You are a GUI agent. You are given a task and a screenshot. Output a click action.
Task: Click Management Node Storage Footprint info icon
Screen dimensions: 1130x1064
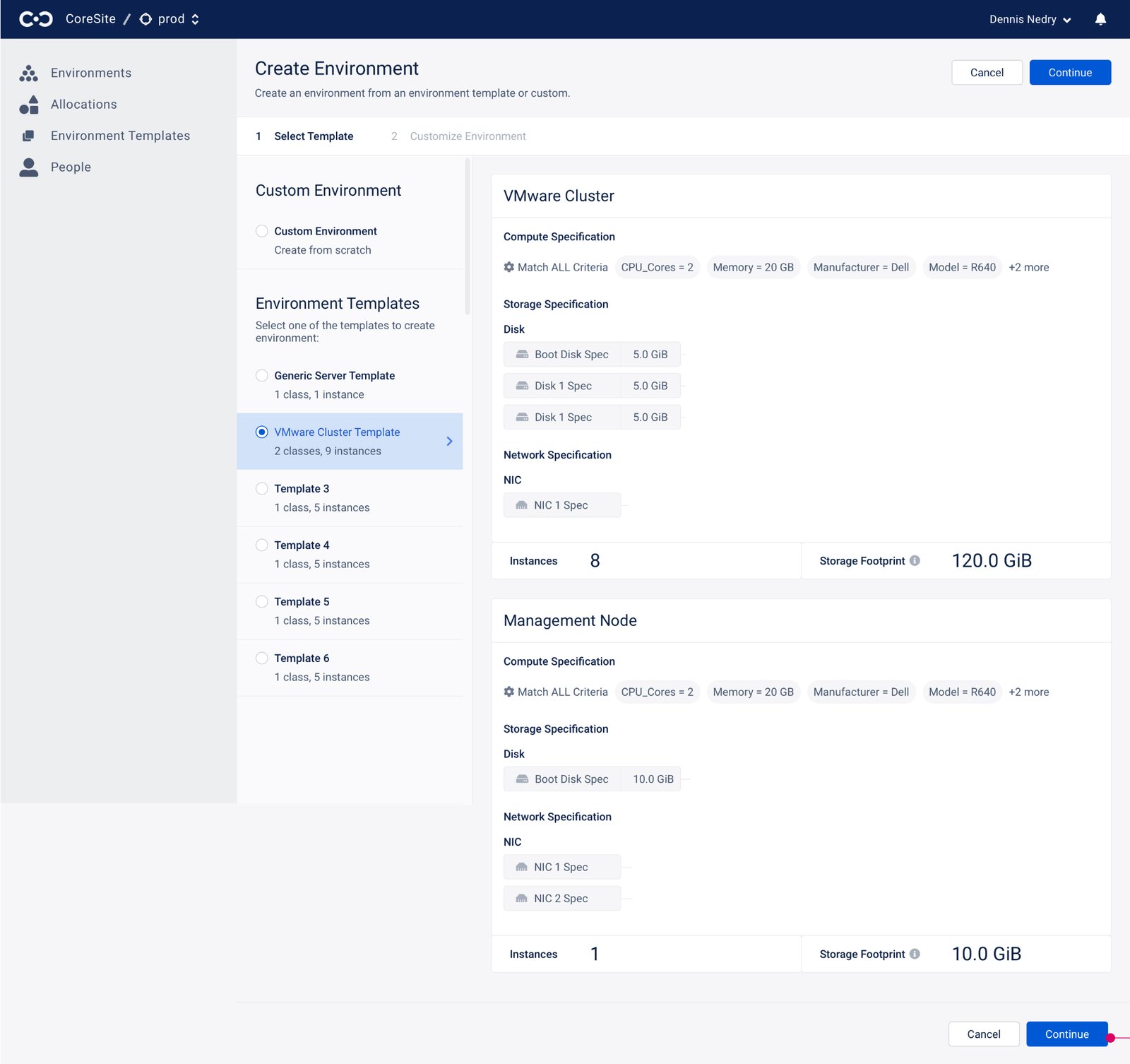point(915,954)
